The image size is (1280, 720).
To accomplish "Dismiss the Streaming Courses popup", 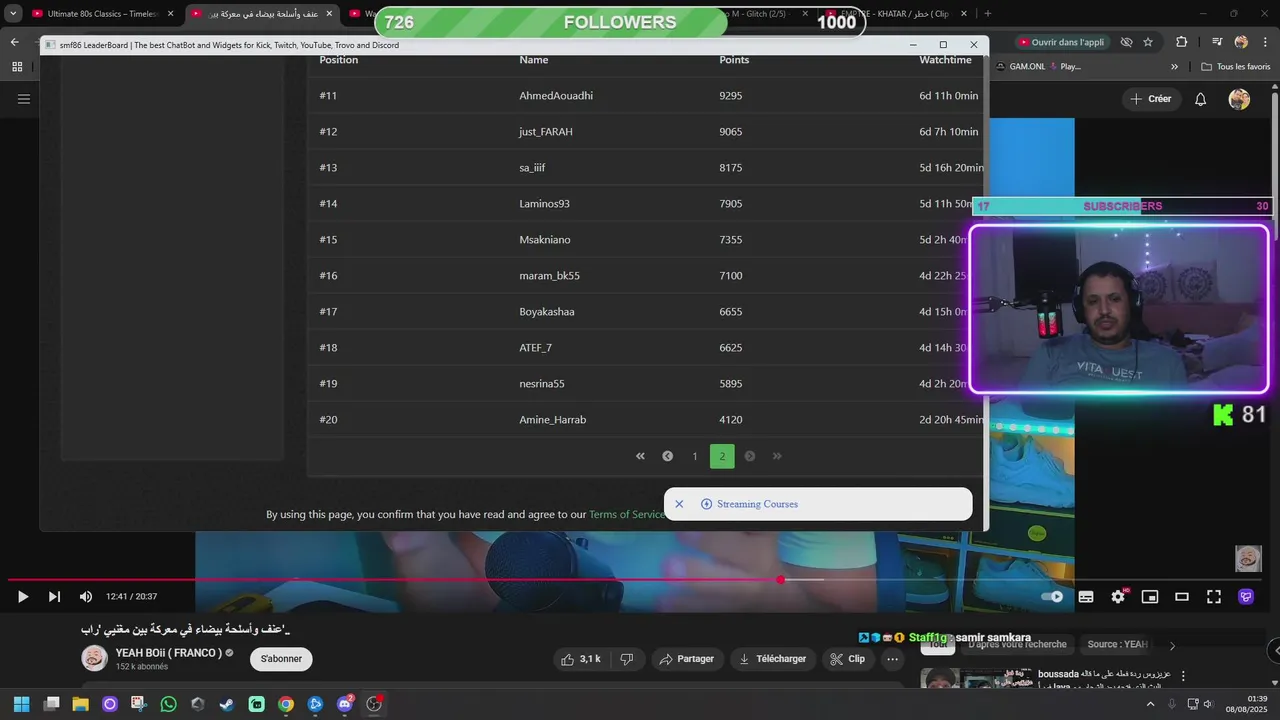I will click(x=679, y=504).
